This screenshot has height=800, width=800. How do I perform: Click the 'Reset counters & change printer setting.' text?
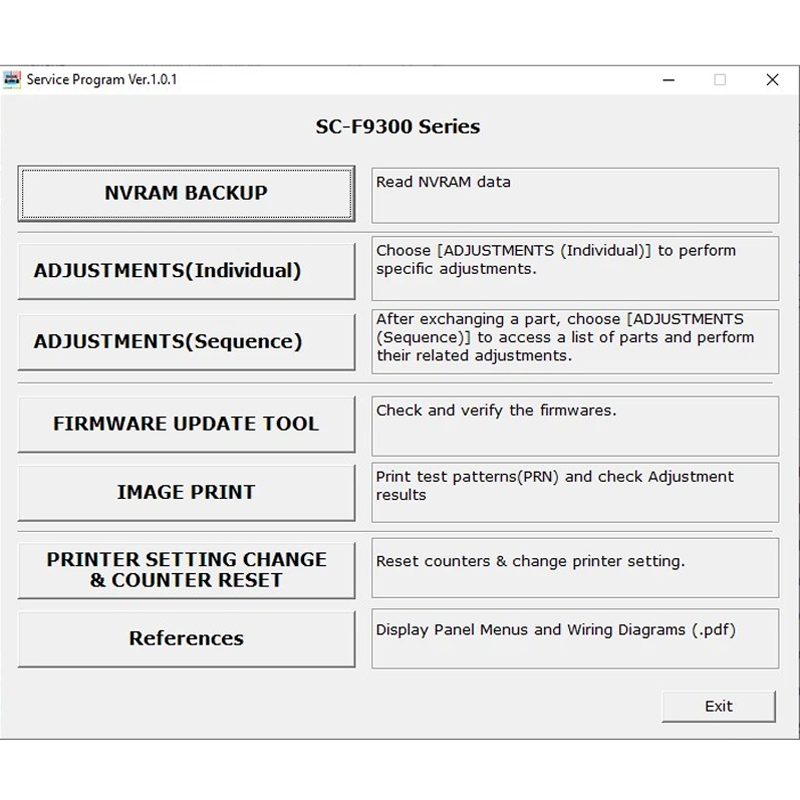530,561
